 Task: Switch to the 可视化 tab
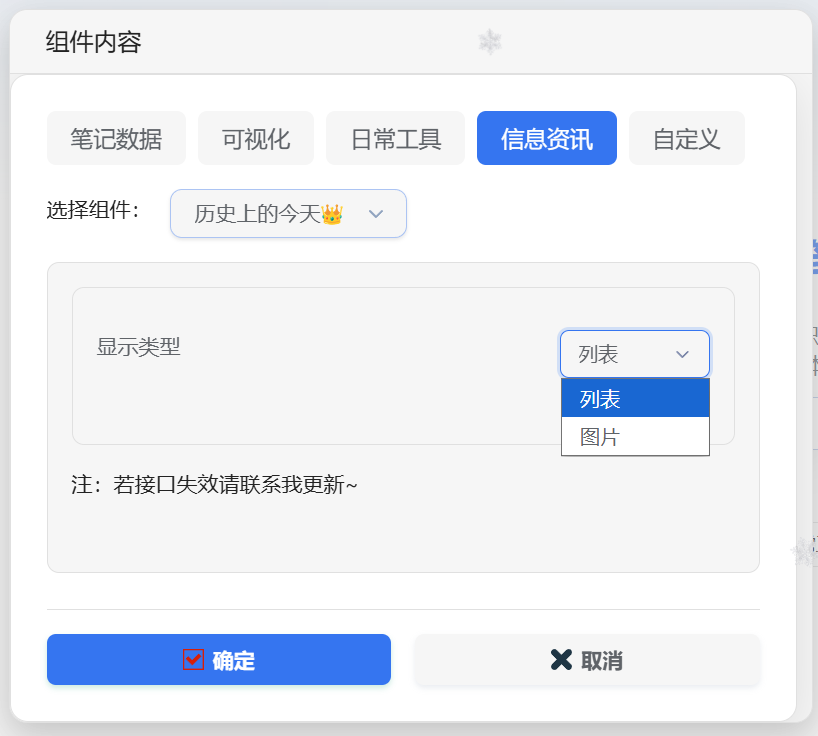pyautogui.click(x=256, y=139)
